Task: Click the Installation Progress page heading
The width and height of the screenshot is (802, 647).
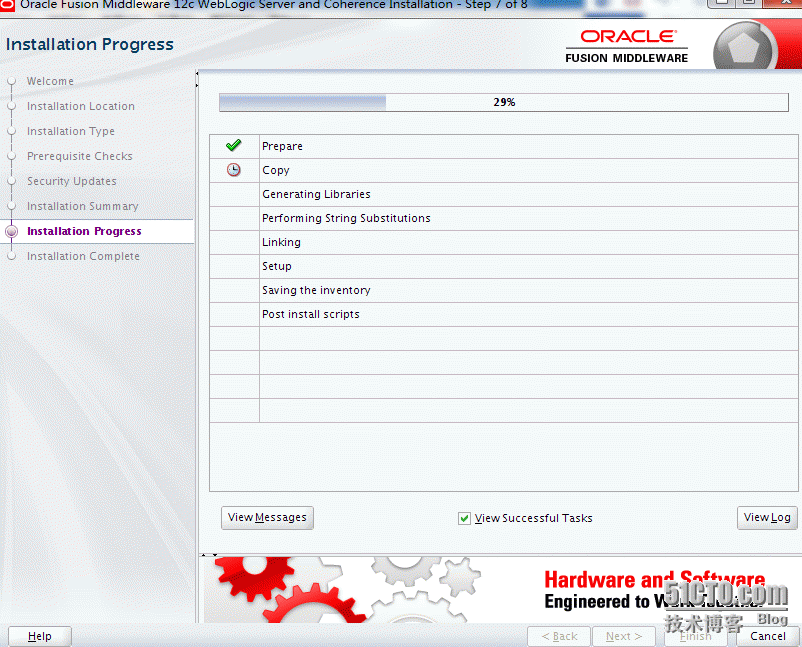Action: click(90, 44)
